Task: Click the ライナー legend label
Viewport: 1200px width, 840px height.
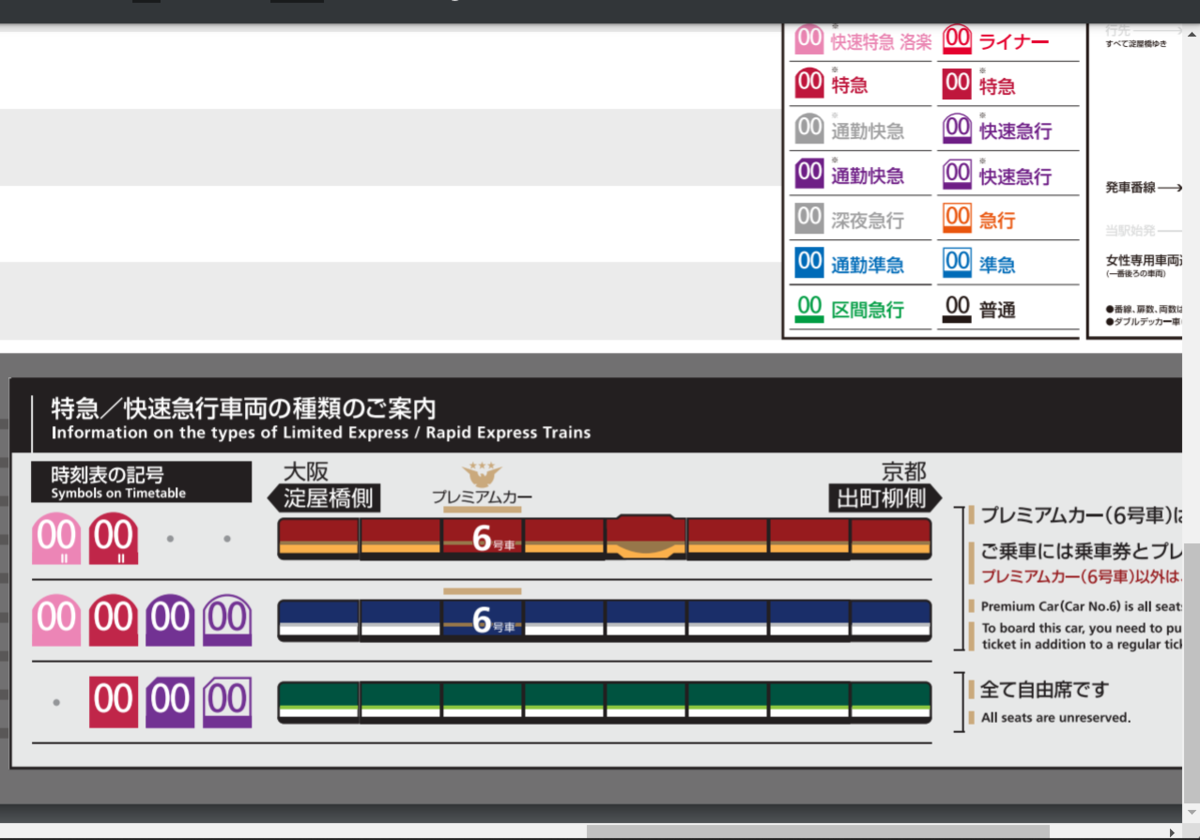Action: (1014, 42)
